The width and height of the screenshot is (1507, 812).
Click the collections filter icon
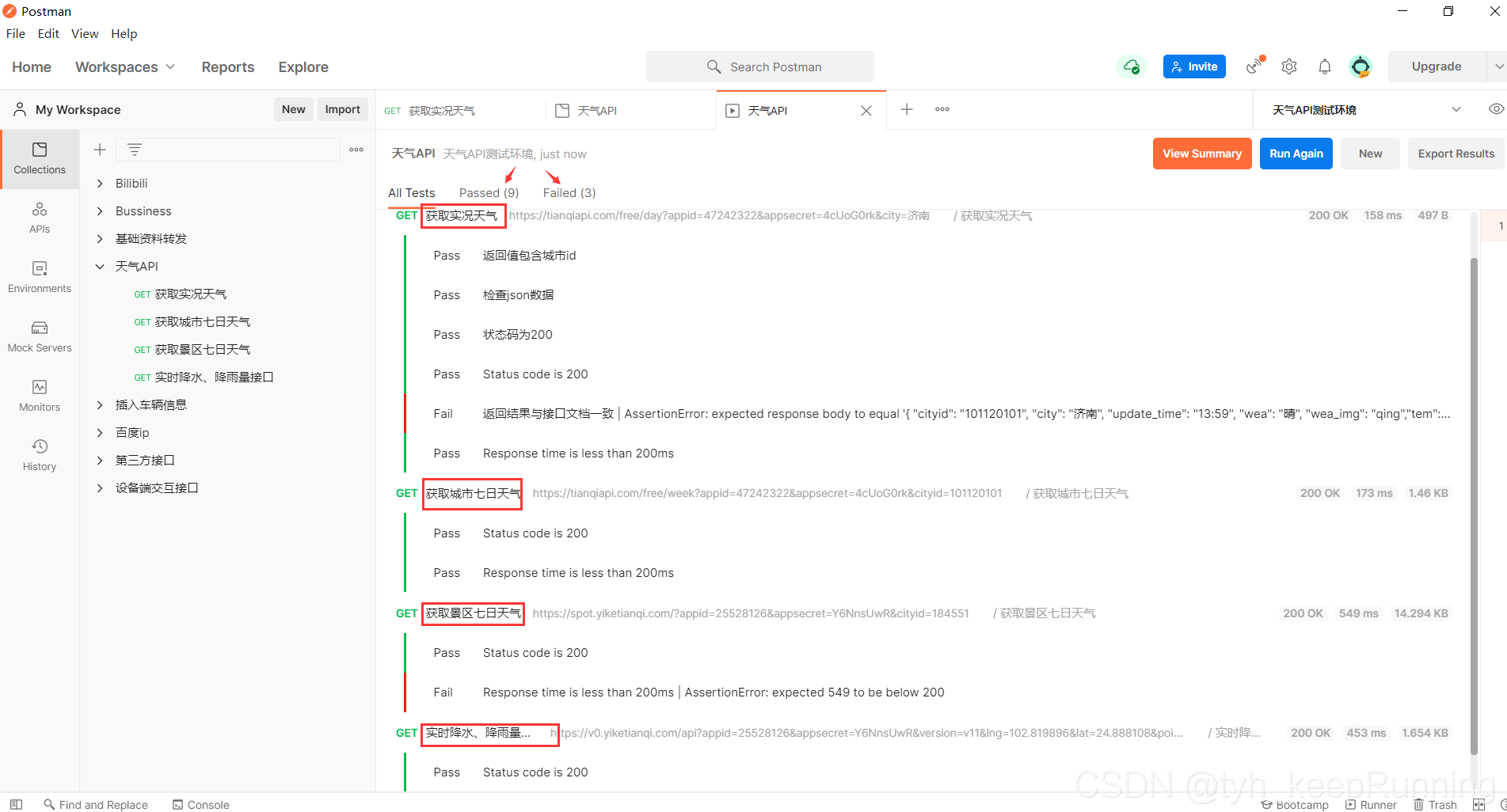(135, 150)
